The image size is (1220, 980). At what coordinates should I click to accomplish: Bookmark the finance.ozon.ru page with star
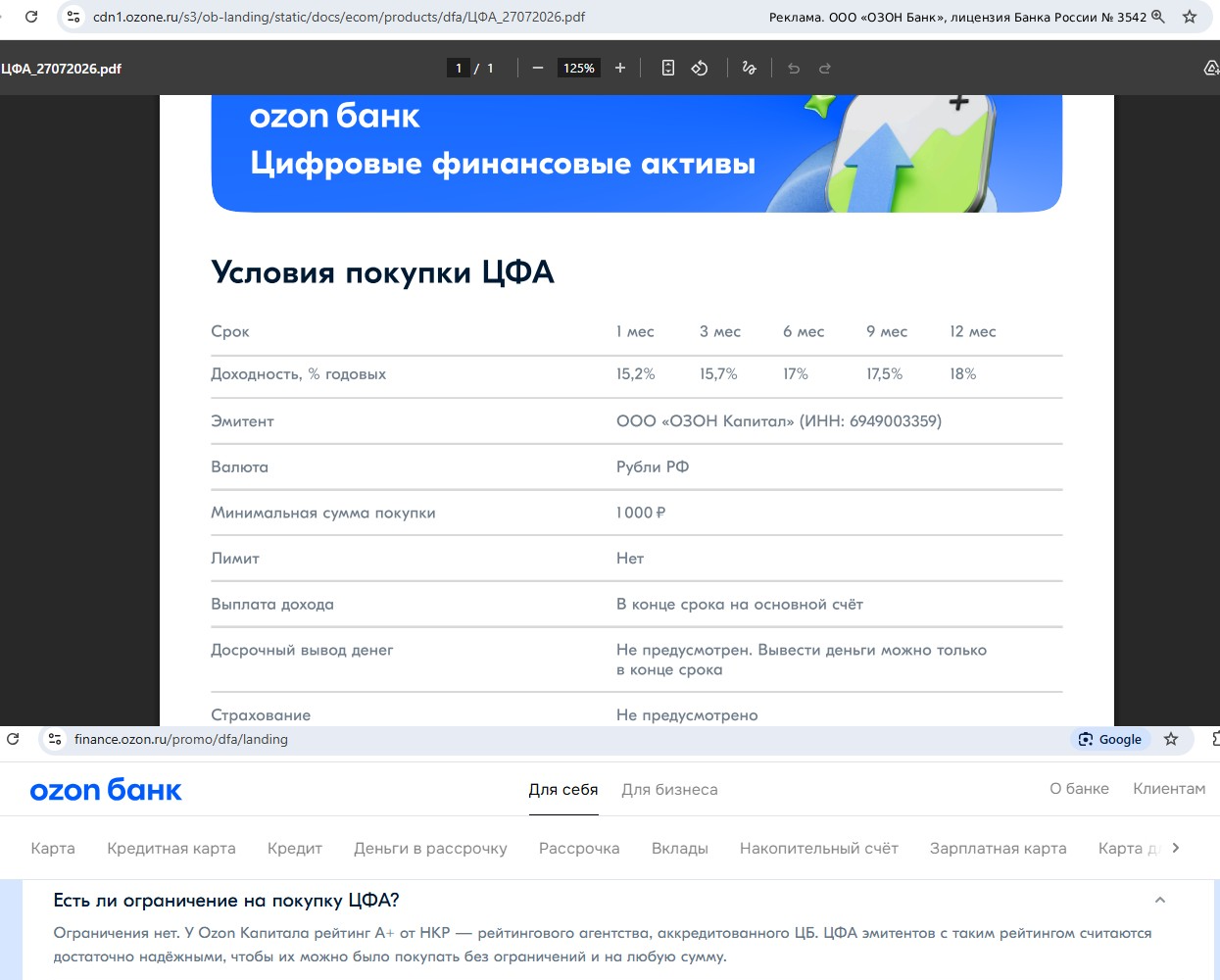pyautogui.click(x=1171, y=739)
